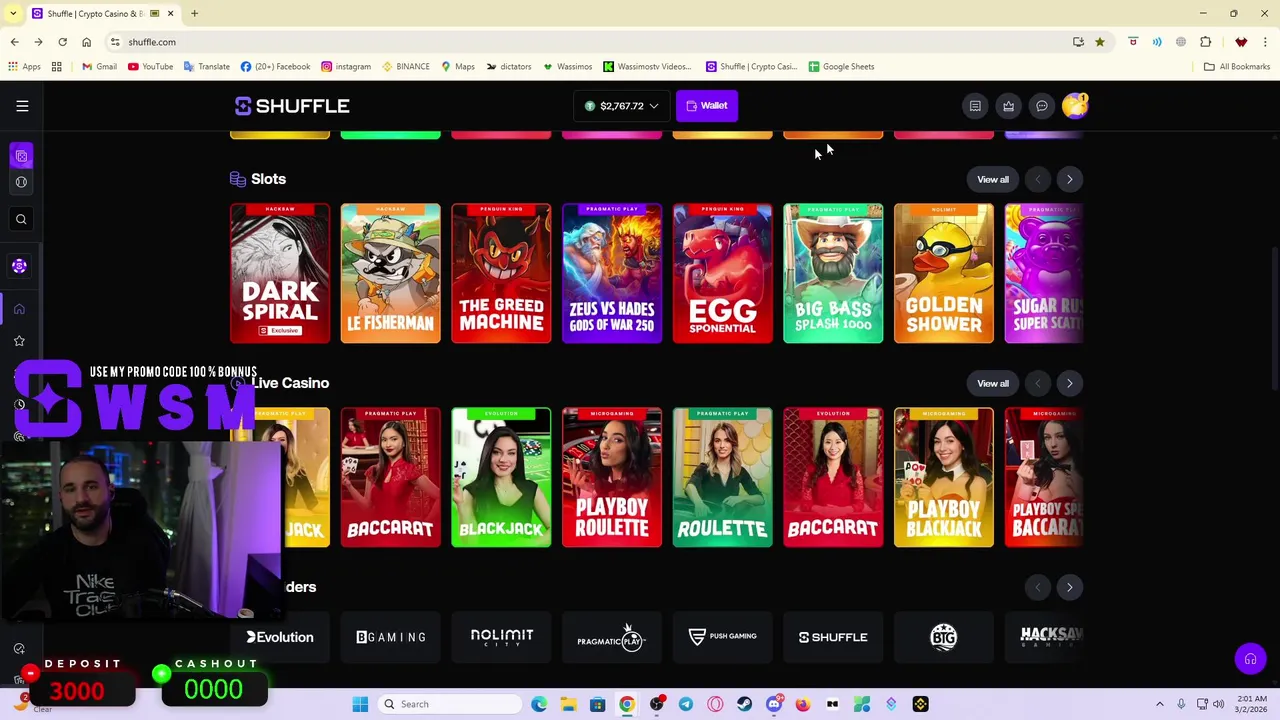1280x720 pixels.
Task: Select the casino dice sidebar icon
Action: [x=21, y=156]
